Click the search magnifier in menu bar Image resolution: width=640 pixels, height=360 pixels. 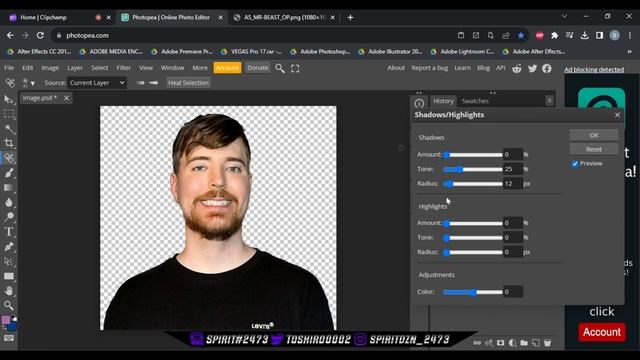click(280, 68)
